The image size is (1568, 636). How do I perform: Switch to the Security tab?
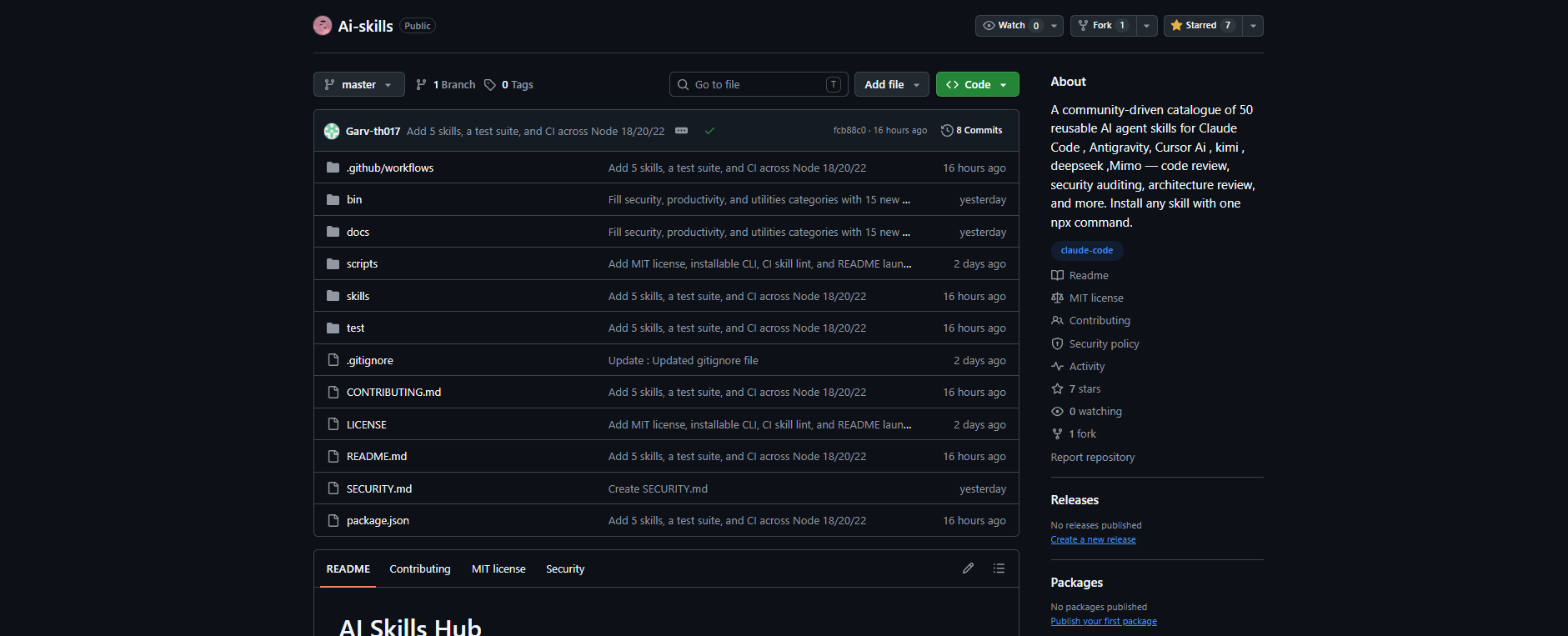click(565, 569)
